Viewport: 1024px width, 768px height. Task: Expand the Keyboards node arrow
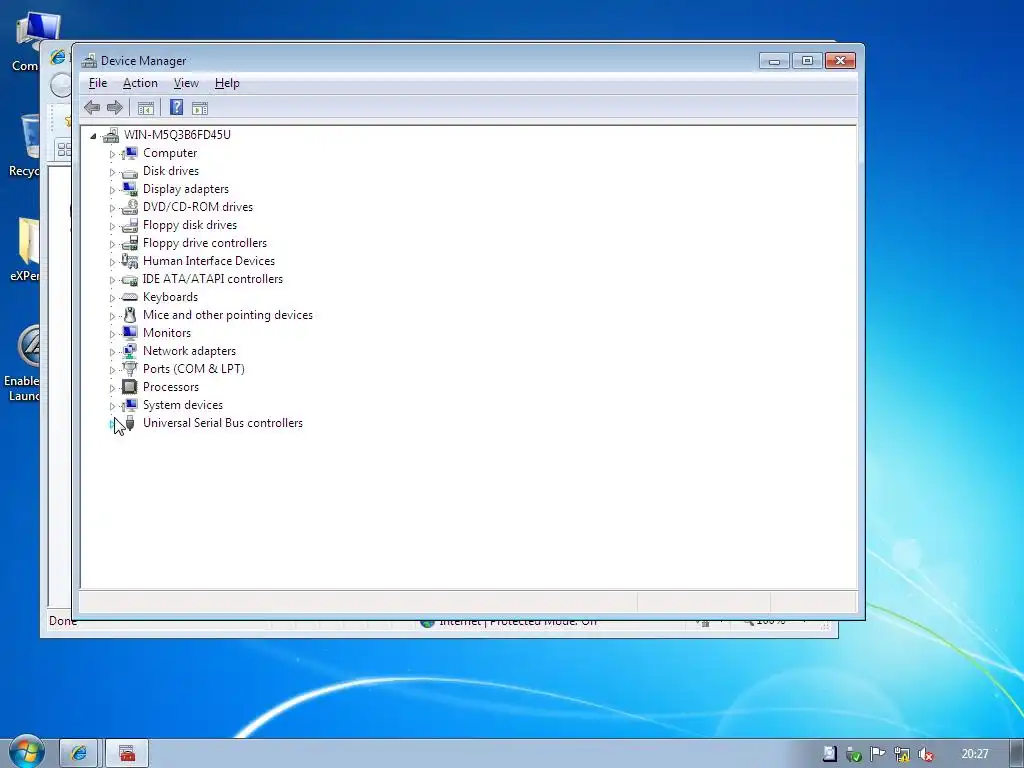pyautogui.click(x=112, y=298)
